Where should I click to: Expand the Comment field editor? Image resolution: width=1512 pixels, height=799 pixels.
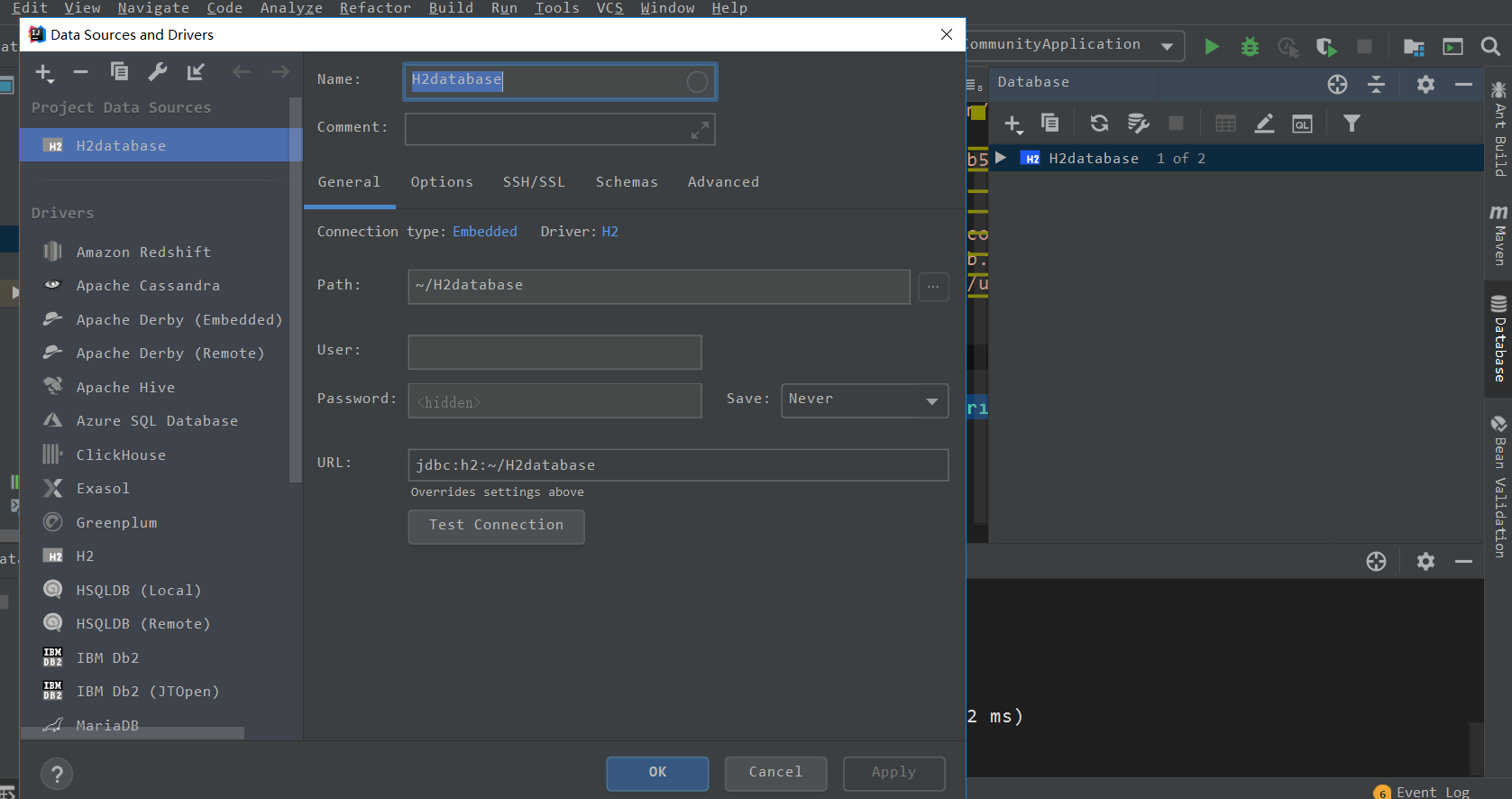700,132
